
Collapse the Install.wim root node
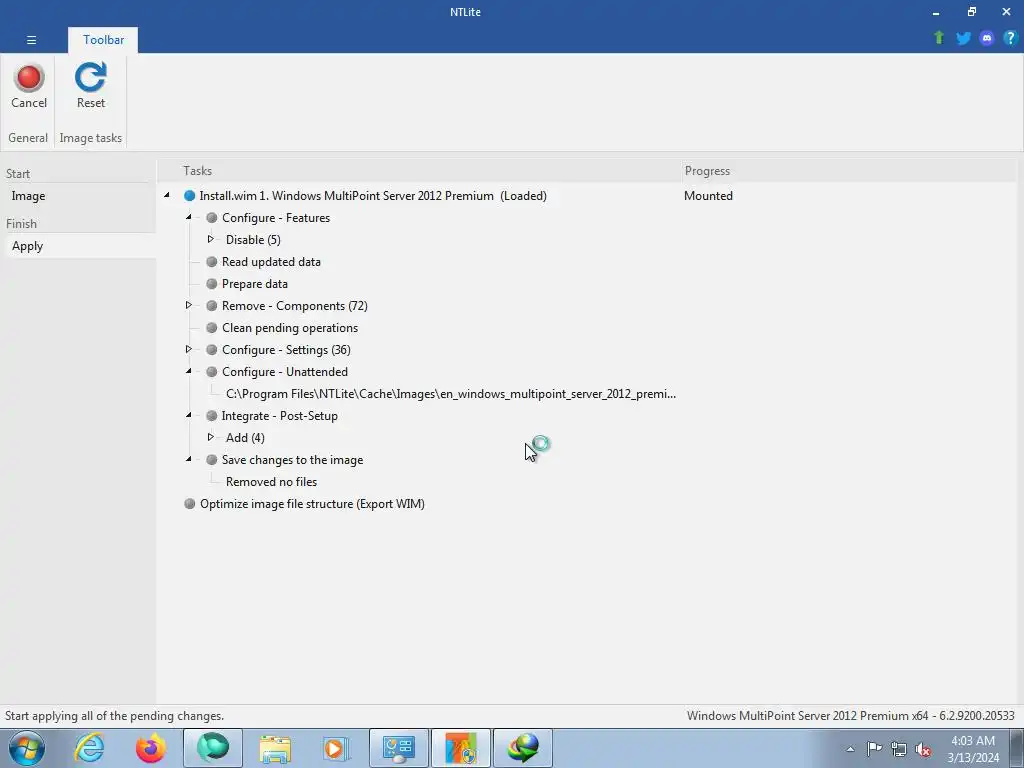(x=167, y=195)
